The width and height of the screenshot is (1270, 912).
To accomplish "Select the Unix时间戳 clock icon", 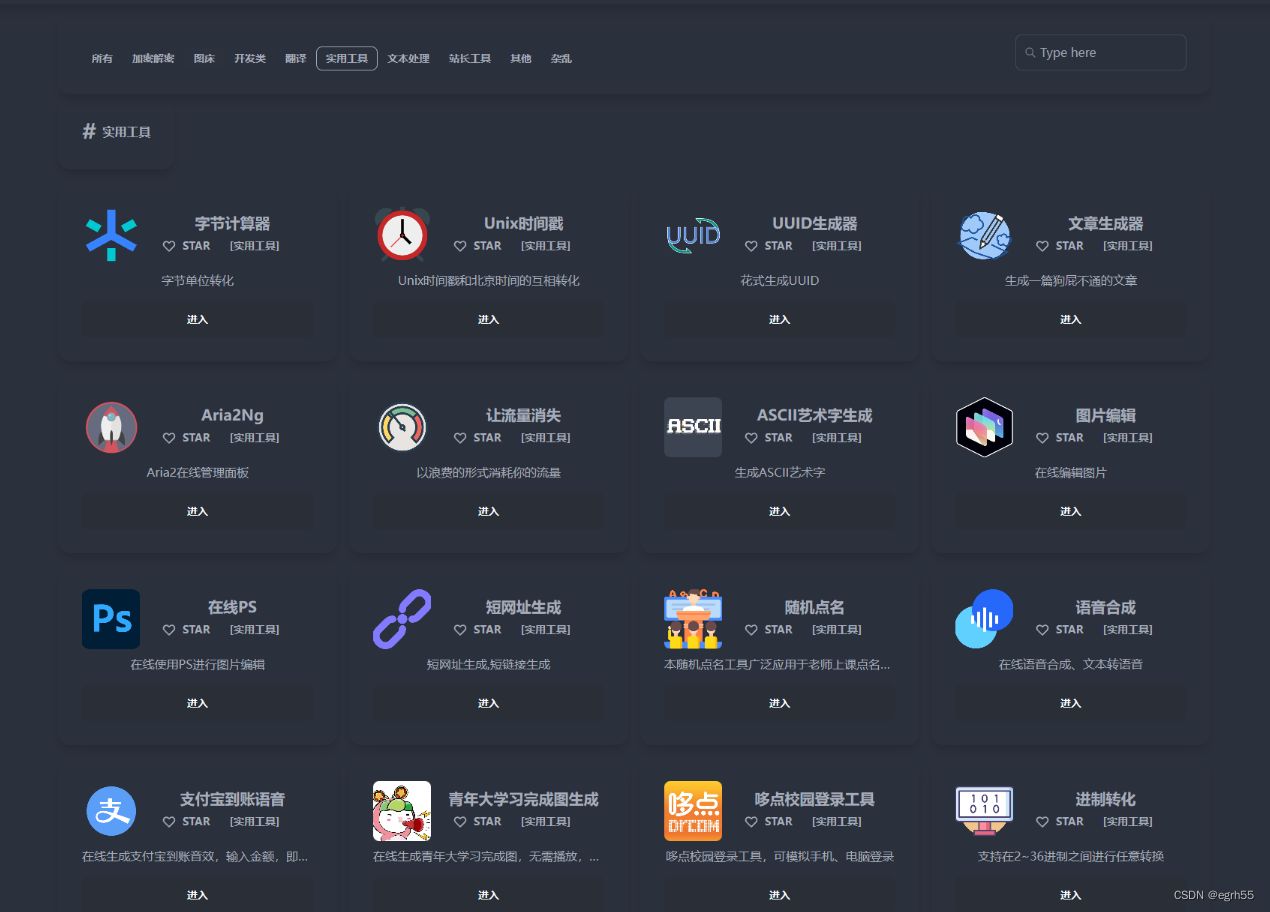I will click(402, 235).
